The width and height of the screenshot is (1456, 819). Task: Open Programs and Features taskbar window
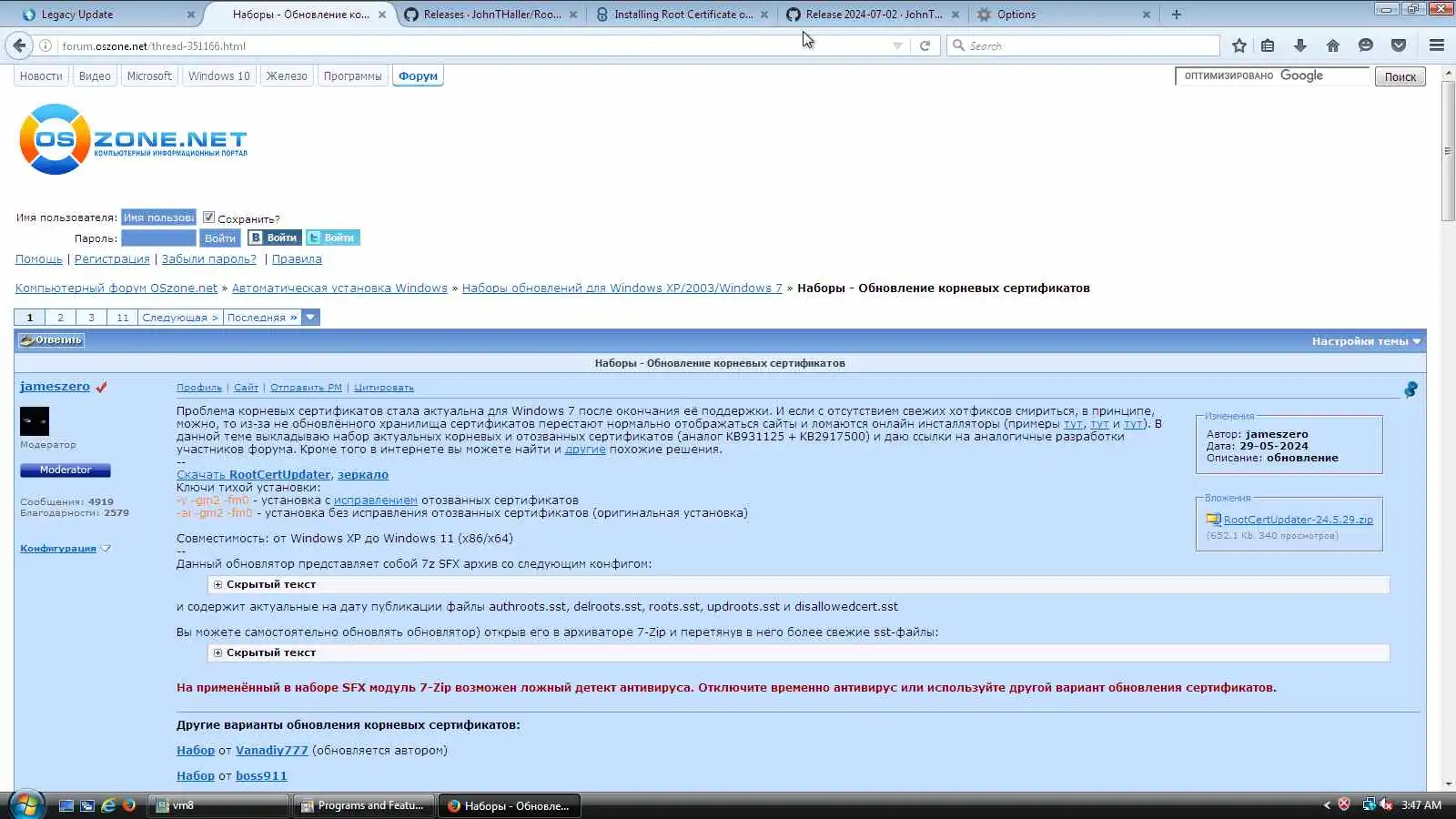(x=363, y=805)
